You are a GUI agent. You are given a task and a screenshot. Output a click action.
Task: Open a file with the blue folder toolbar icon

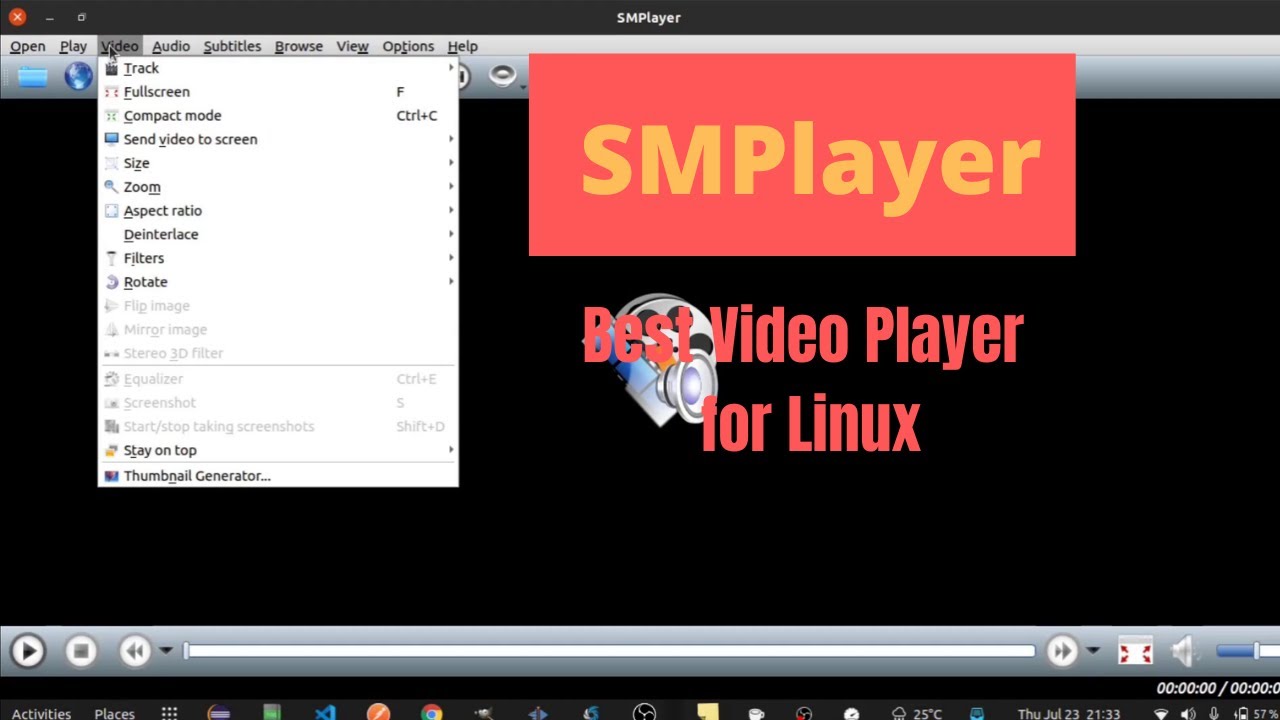[x=32, y=76]
